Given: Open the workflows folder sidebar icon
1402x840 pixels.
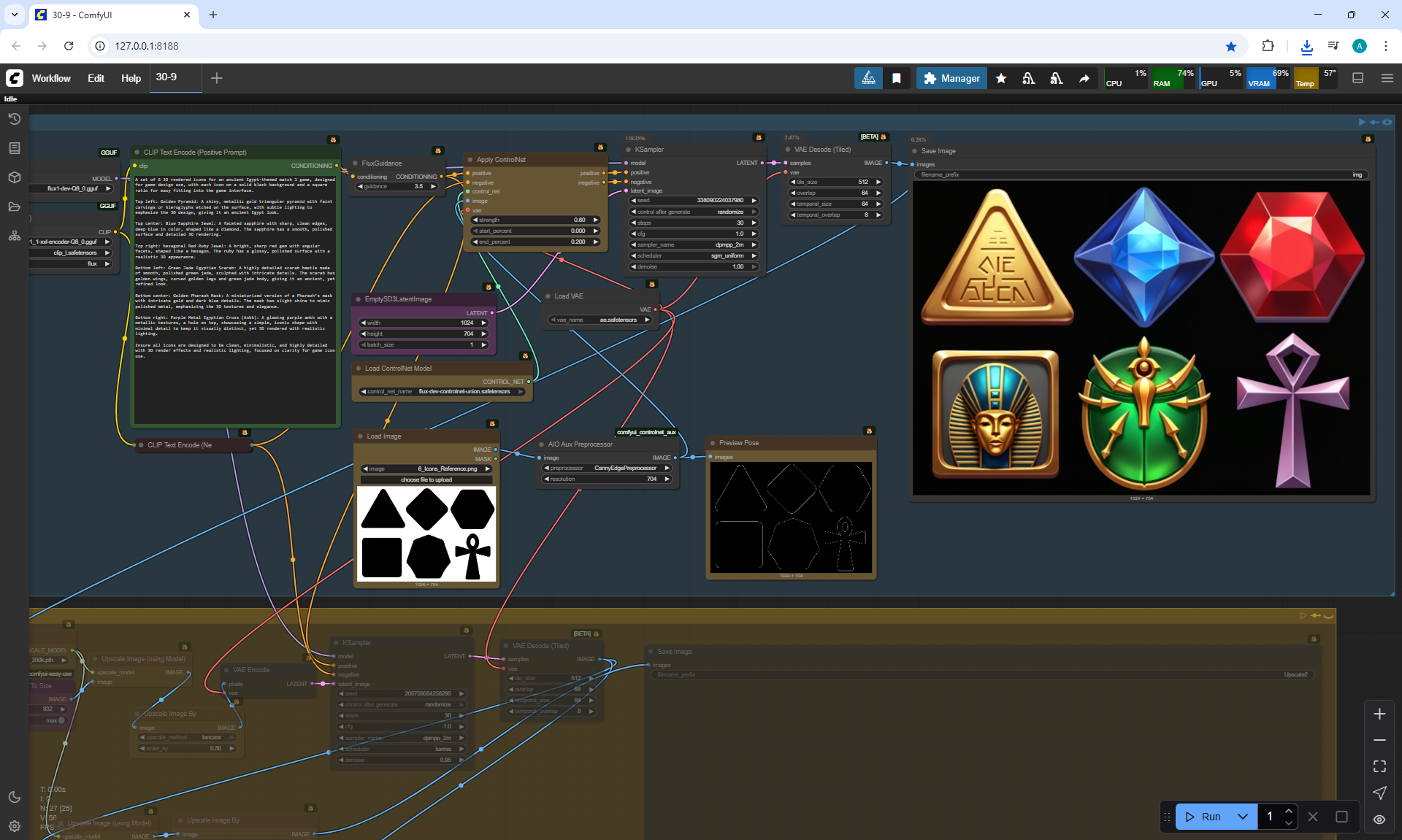Looking at the screenshot, I should coord(14,207).
